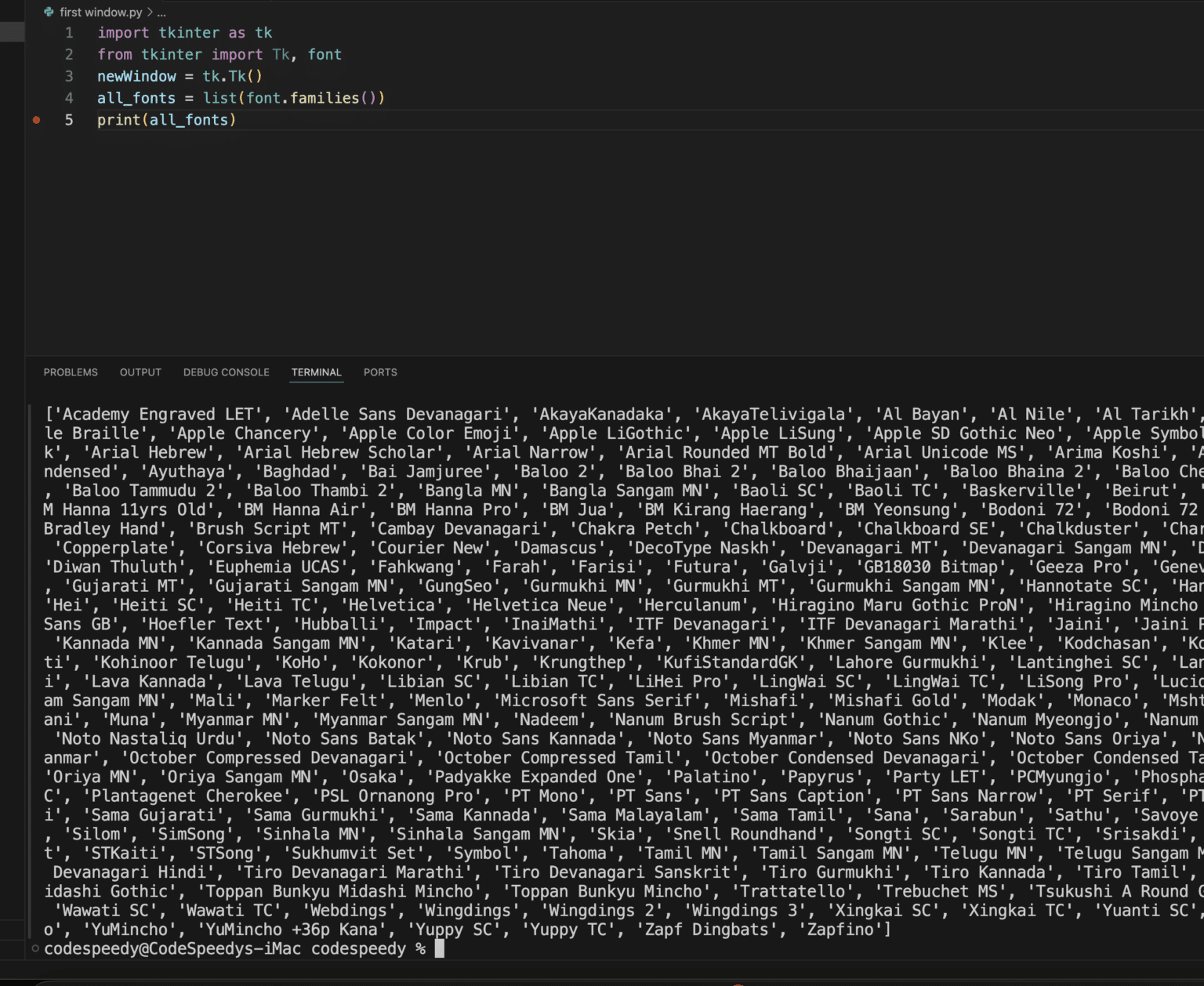Click the red breakpoint dot on line 5
Image resolution: width=1204 pixels, height=986 pixels.
(36, 120)
